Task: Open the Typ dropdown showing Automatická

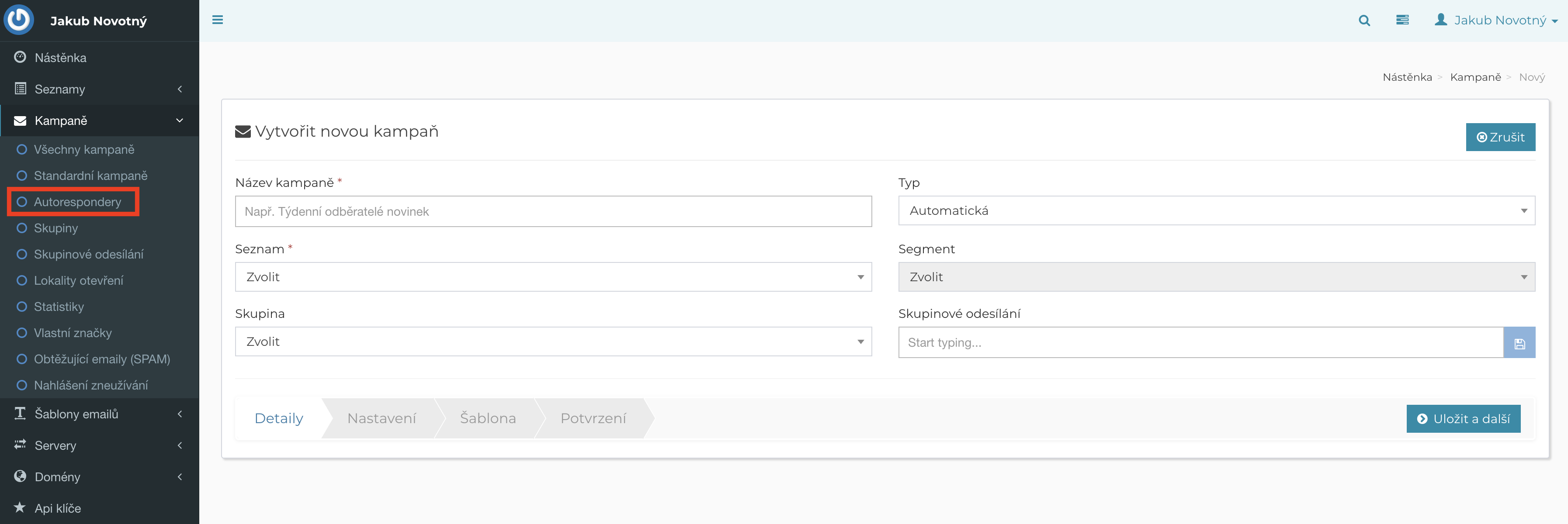Action: [x=1216, y=211]
